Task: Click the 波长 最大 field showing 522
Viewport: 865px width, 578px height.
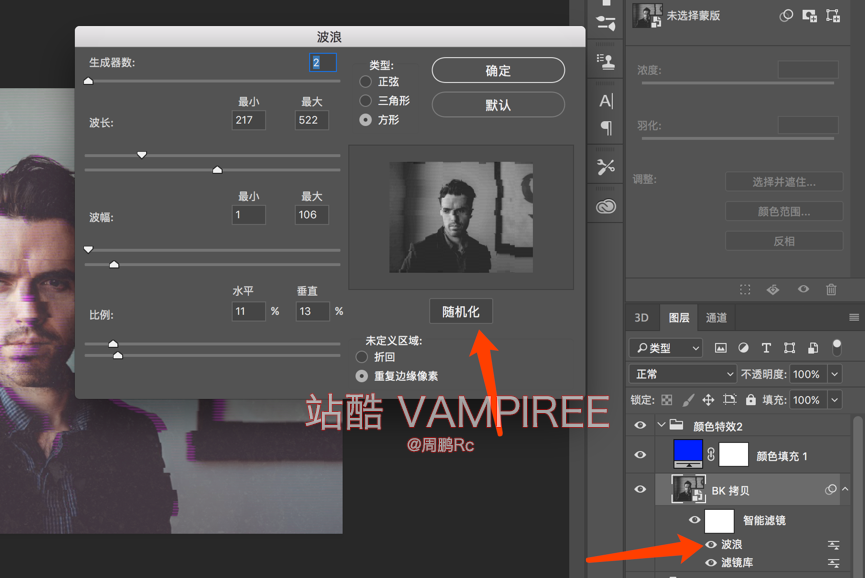Action: coord(312,120)
